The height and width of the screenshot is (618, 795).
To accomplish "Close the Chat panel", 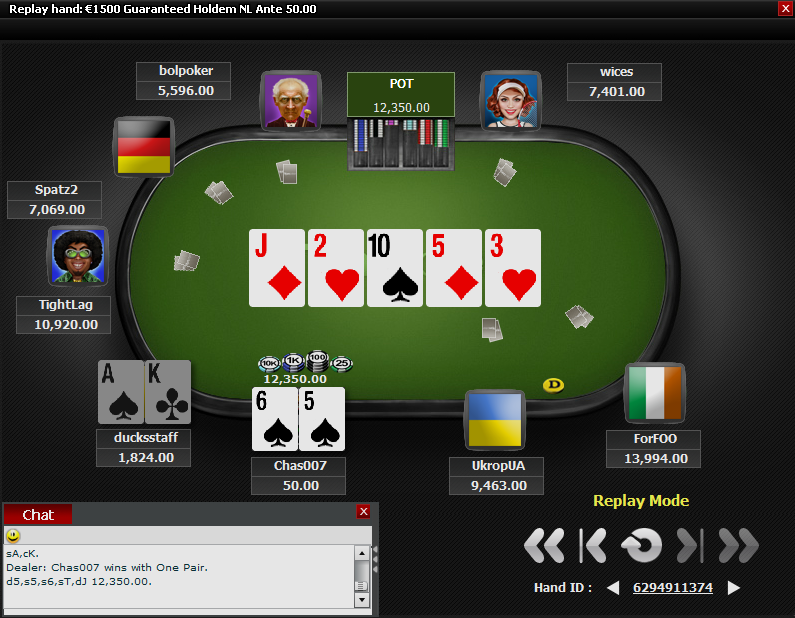I will coord(364,512).
